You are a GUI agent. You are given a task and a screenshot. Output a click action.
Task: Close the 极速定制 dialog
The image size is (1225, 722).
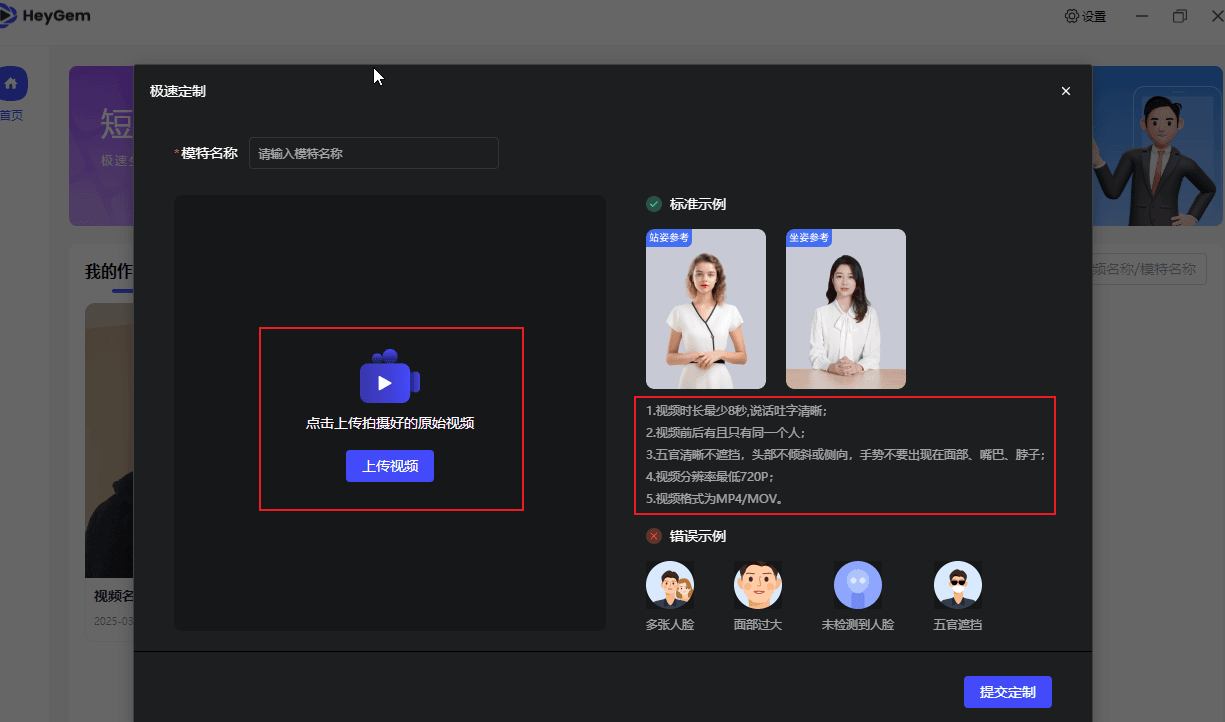(x=1066, y=91)
